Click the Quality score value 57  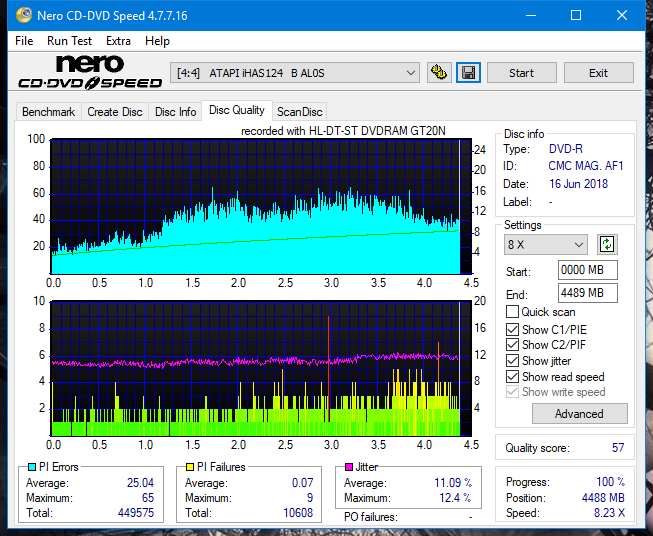pos(618,448)
